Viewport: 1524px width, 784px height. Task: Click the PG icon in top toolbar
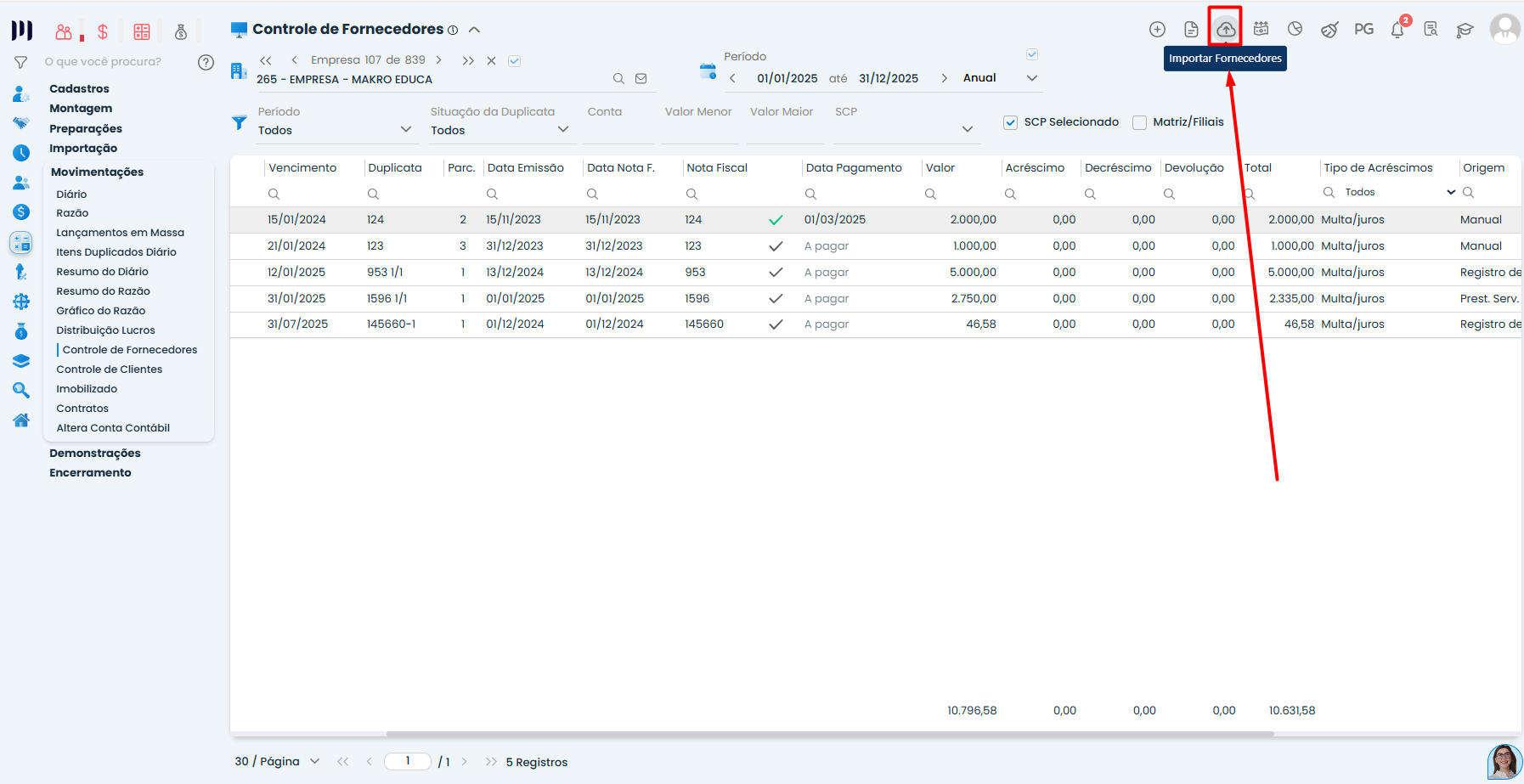coord(1363,30)
